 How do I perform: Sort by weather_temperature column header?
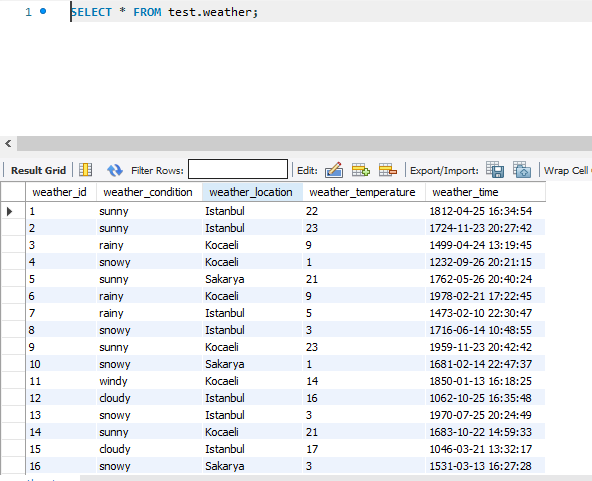(364, 192)
